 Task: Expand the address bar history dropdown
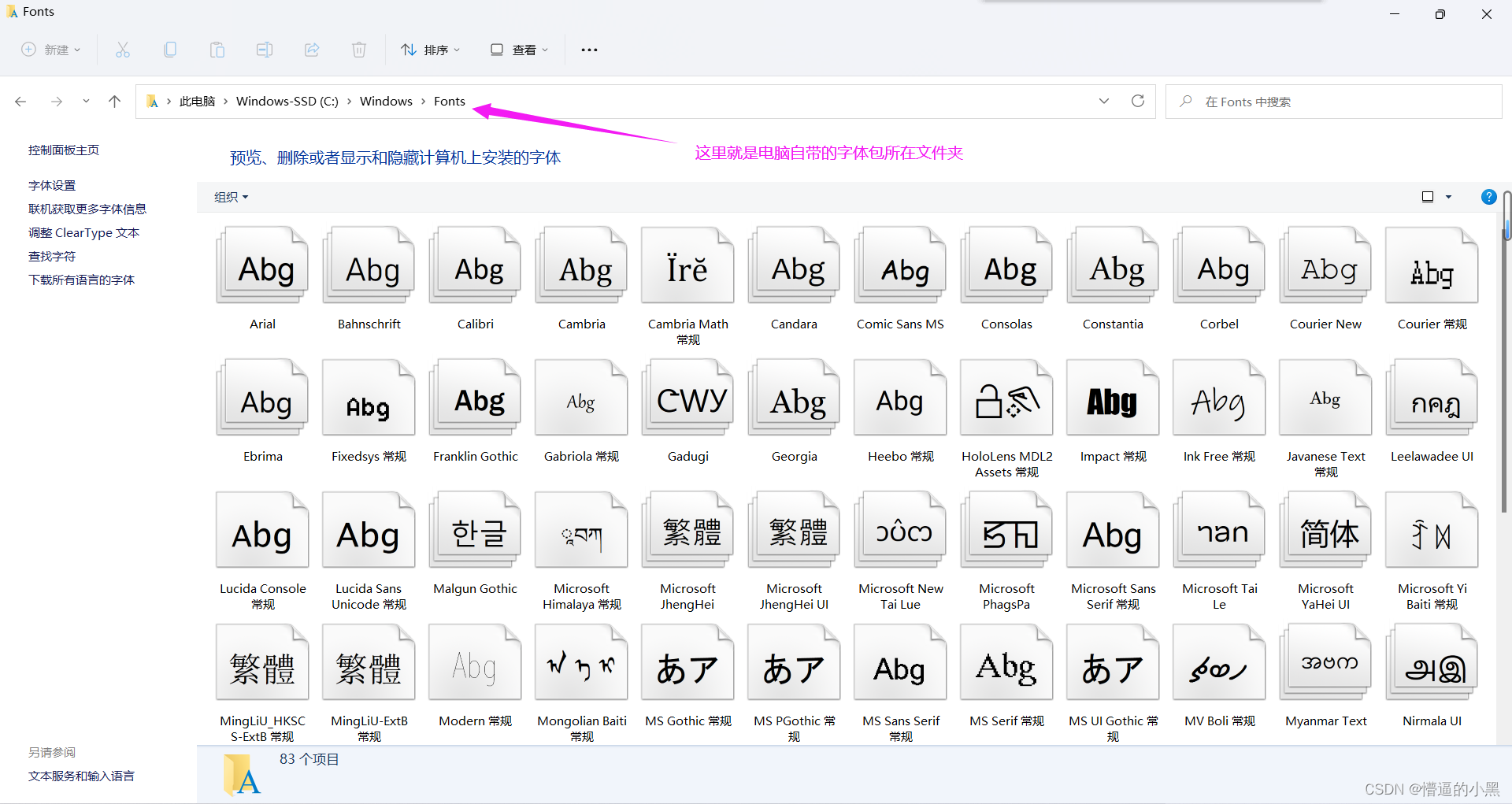[1104, 101]
